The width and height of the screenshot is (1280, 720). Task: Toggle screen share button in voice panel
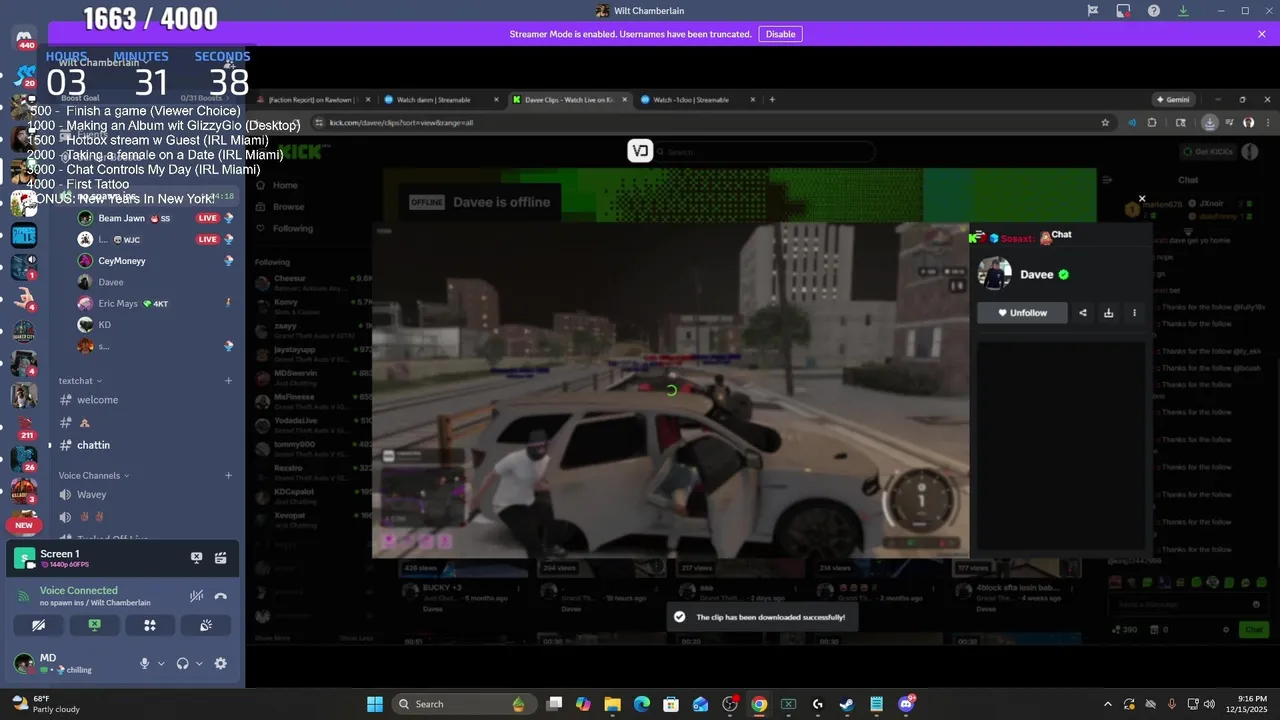94,625
